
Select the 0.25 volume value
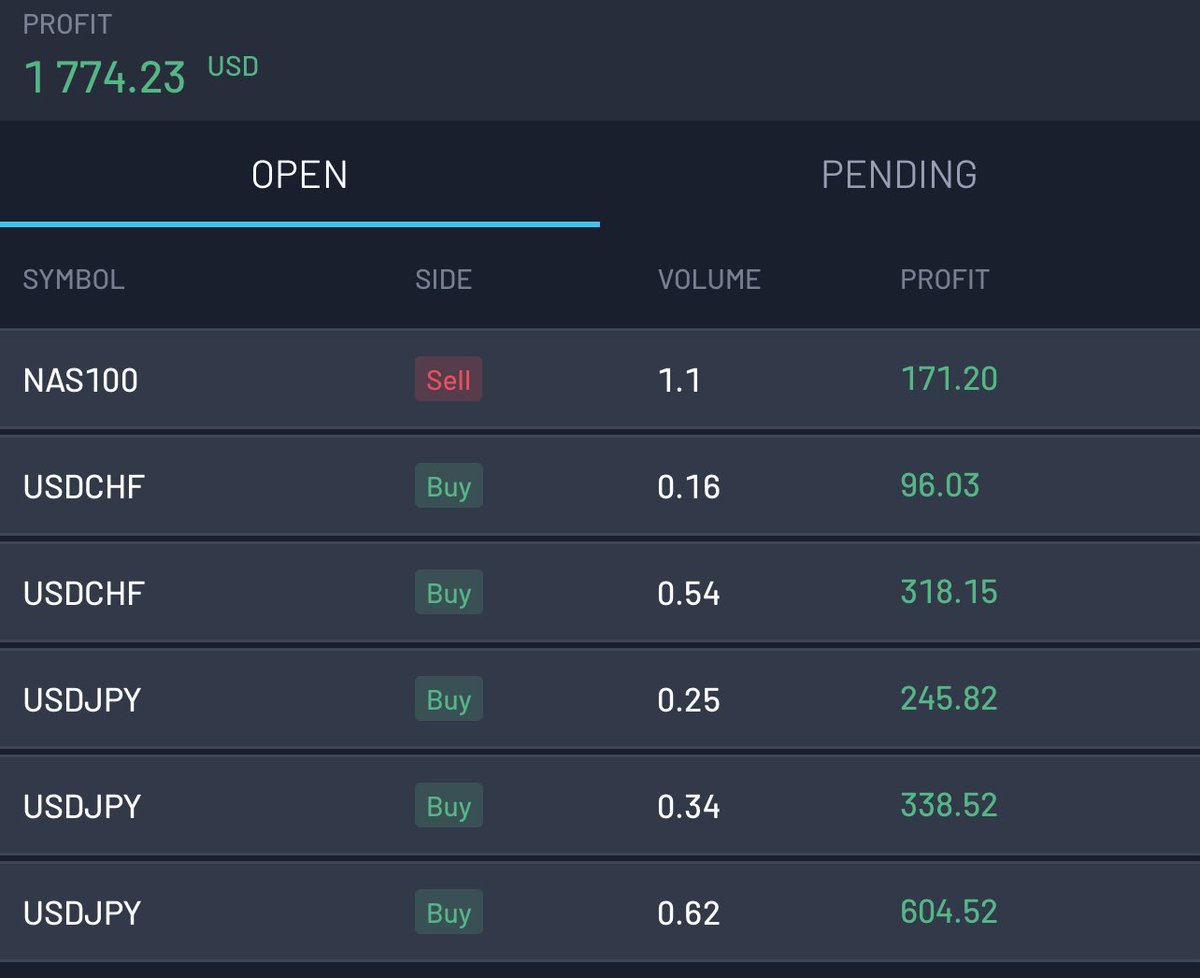[x=689, y=700]
